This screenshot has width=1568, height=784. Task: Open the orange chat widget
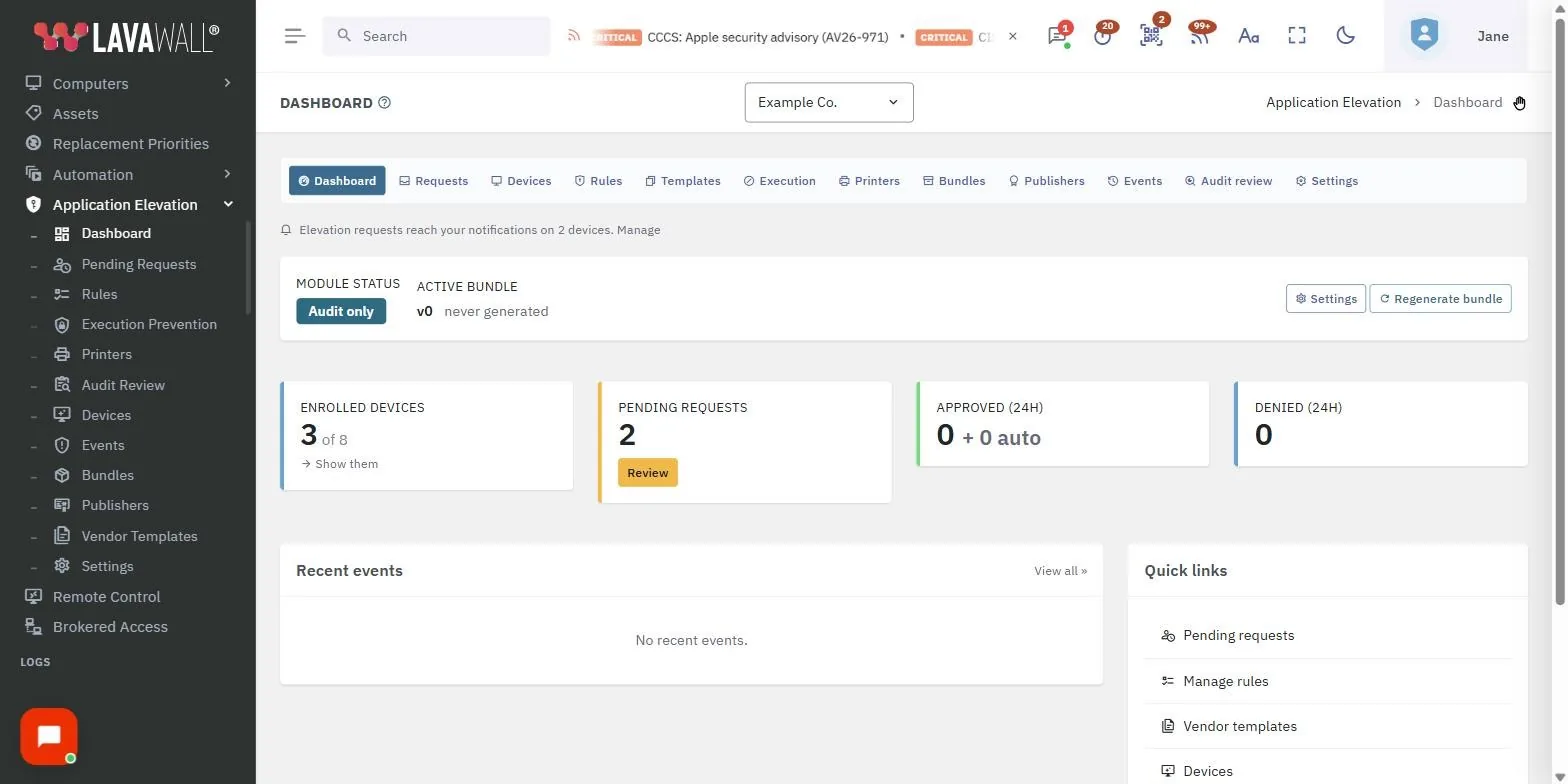49,737
